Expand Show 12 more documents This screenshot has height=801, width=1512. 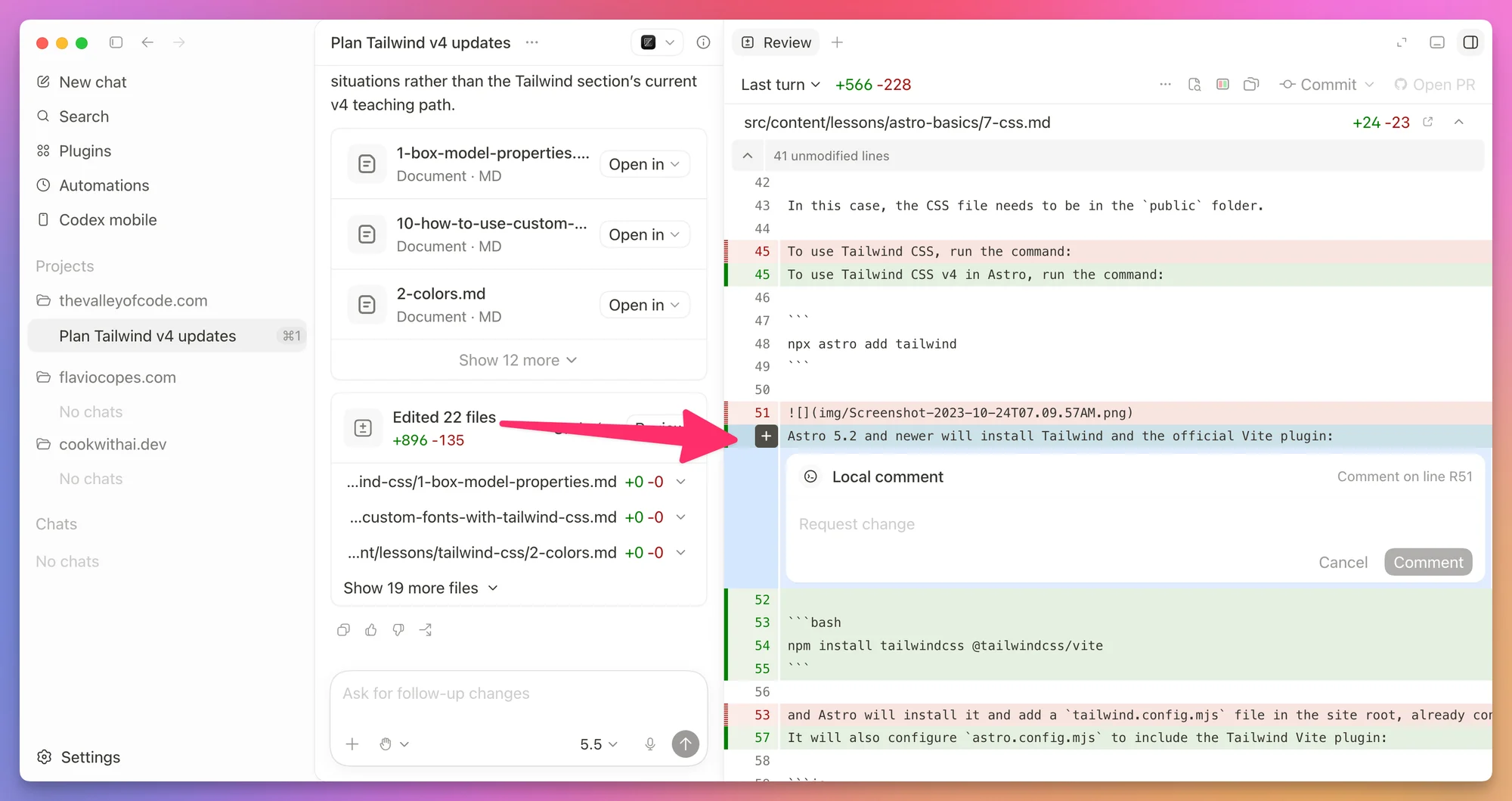point(518,360)
